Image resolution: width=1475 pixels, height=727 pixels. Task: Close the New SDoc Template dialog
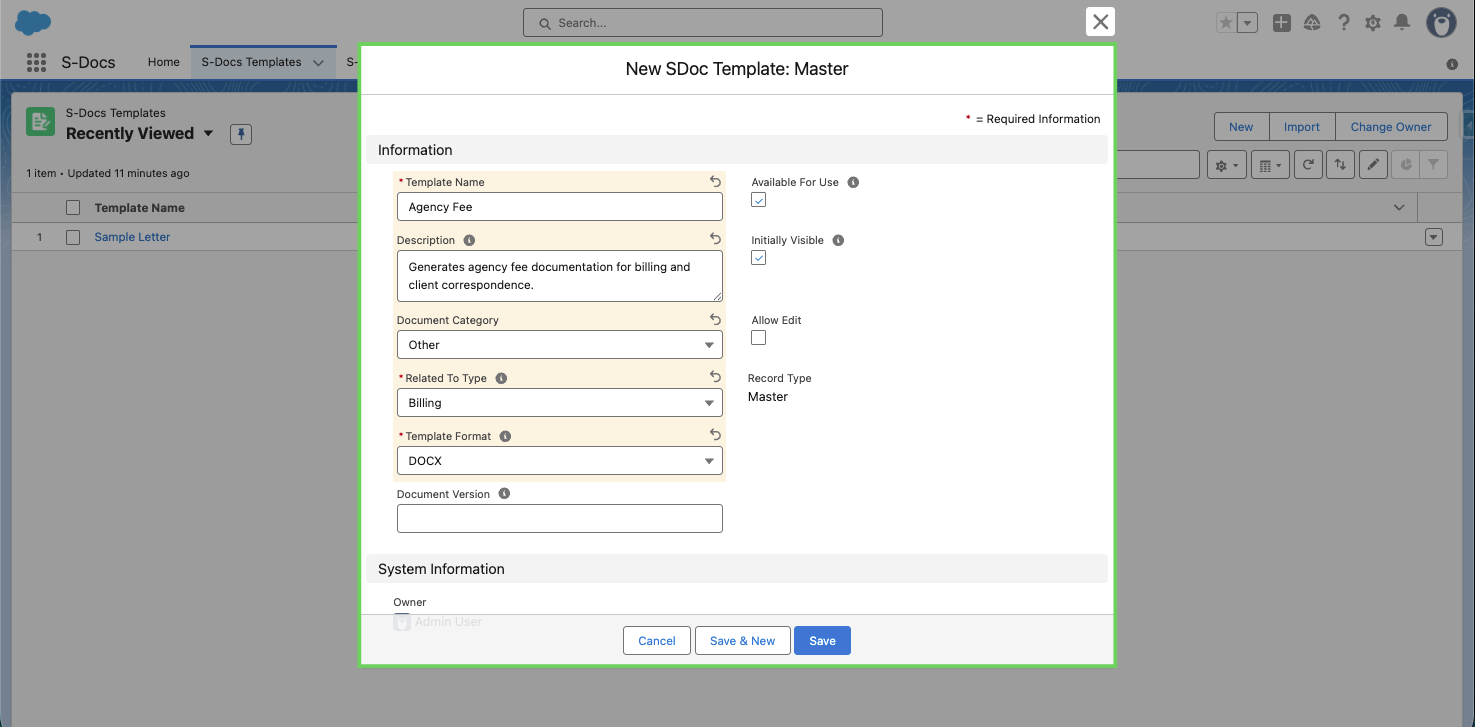(1100, 22)
